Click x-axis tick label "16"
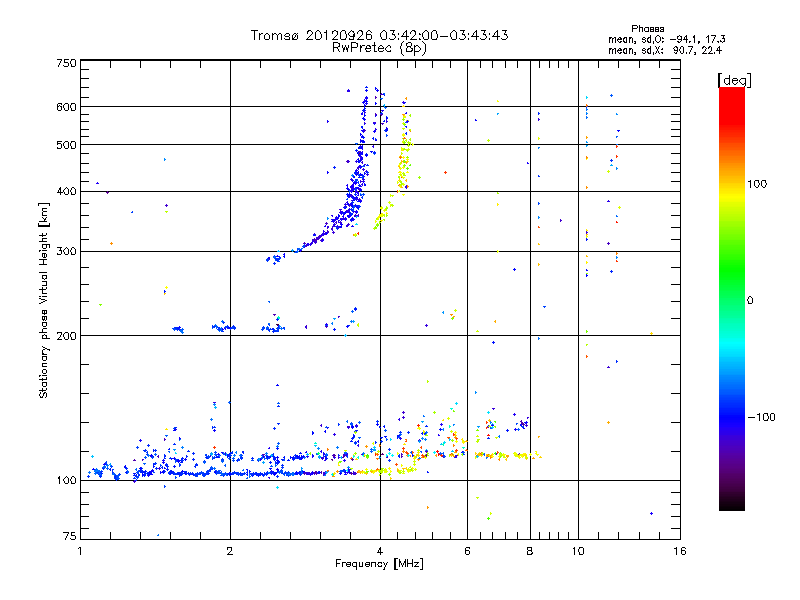This screenshot has width=800, height=600. tap(680, 551)
